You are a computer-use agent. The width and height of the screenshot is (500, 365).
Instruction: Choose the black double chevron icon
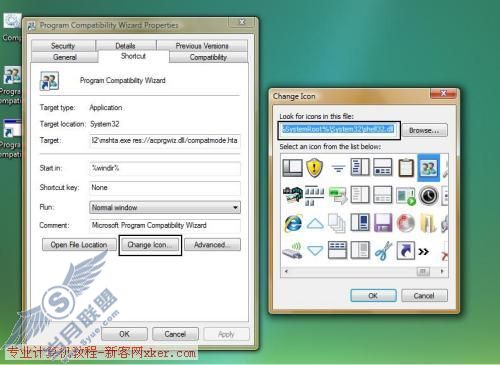click(x=423, y=251)
